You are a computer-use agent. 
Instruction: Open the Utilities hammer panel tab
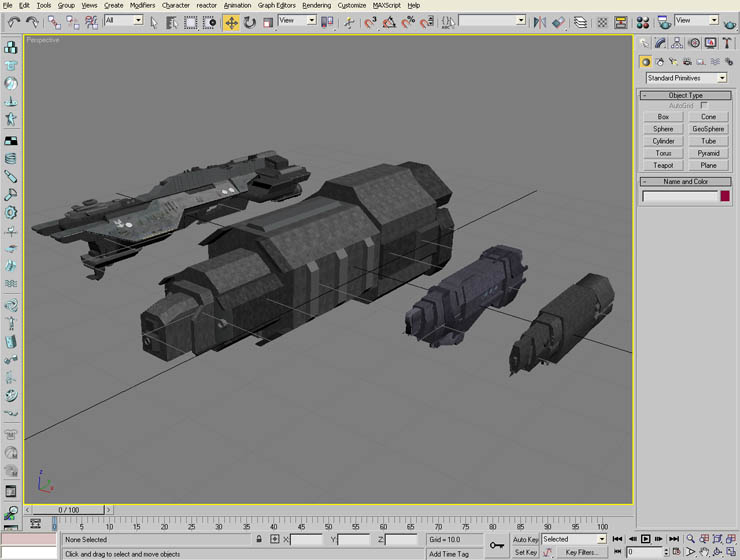[x=726, y=43]
